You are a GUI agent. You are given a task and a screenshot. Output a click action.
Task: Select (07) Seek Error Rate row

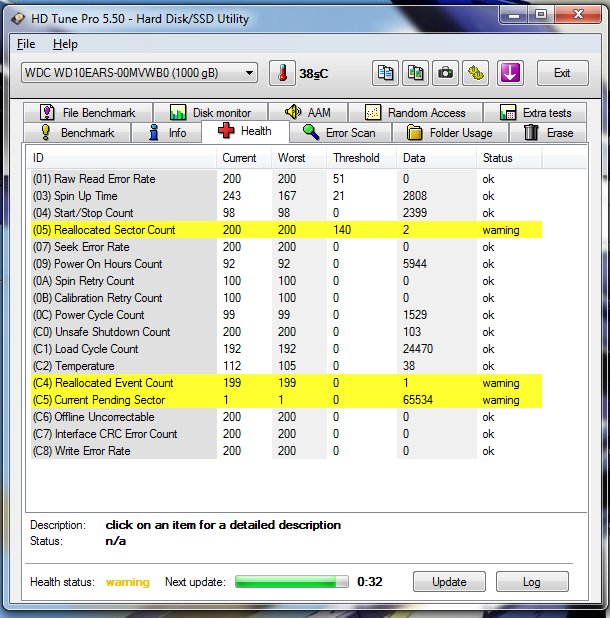286,247
